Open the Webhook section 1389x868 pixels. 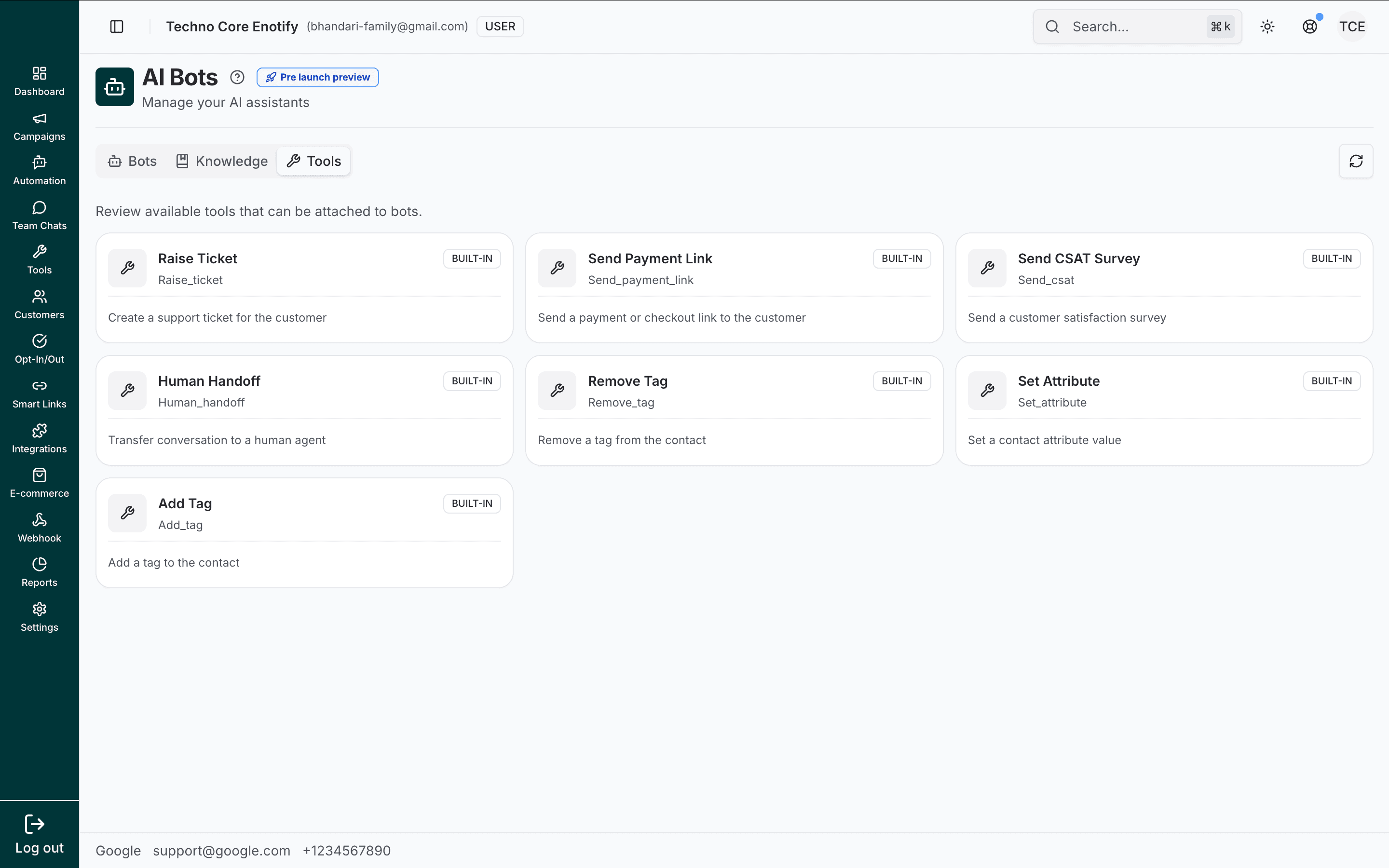coord(39,528)
